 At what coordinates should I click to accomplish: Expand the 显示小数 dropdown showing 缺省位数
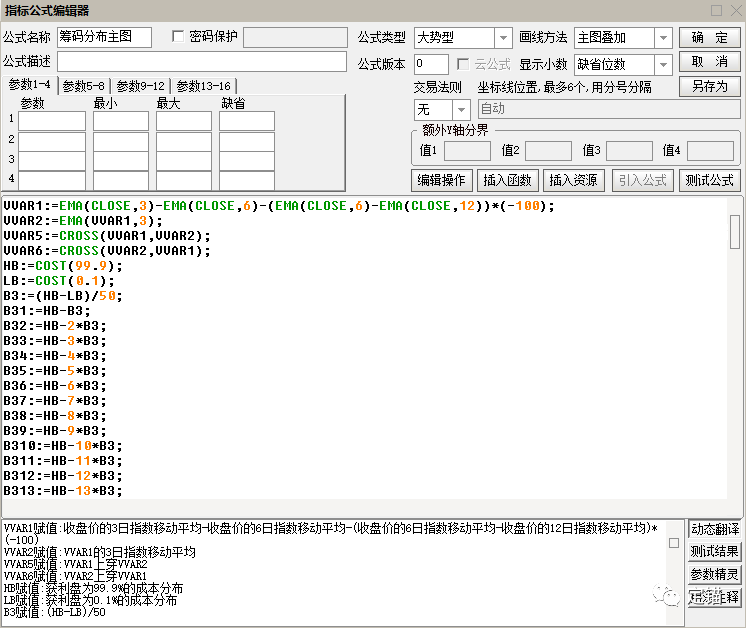663,65
